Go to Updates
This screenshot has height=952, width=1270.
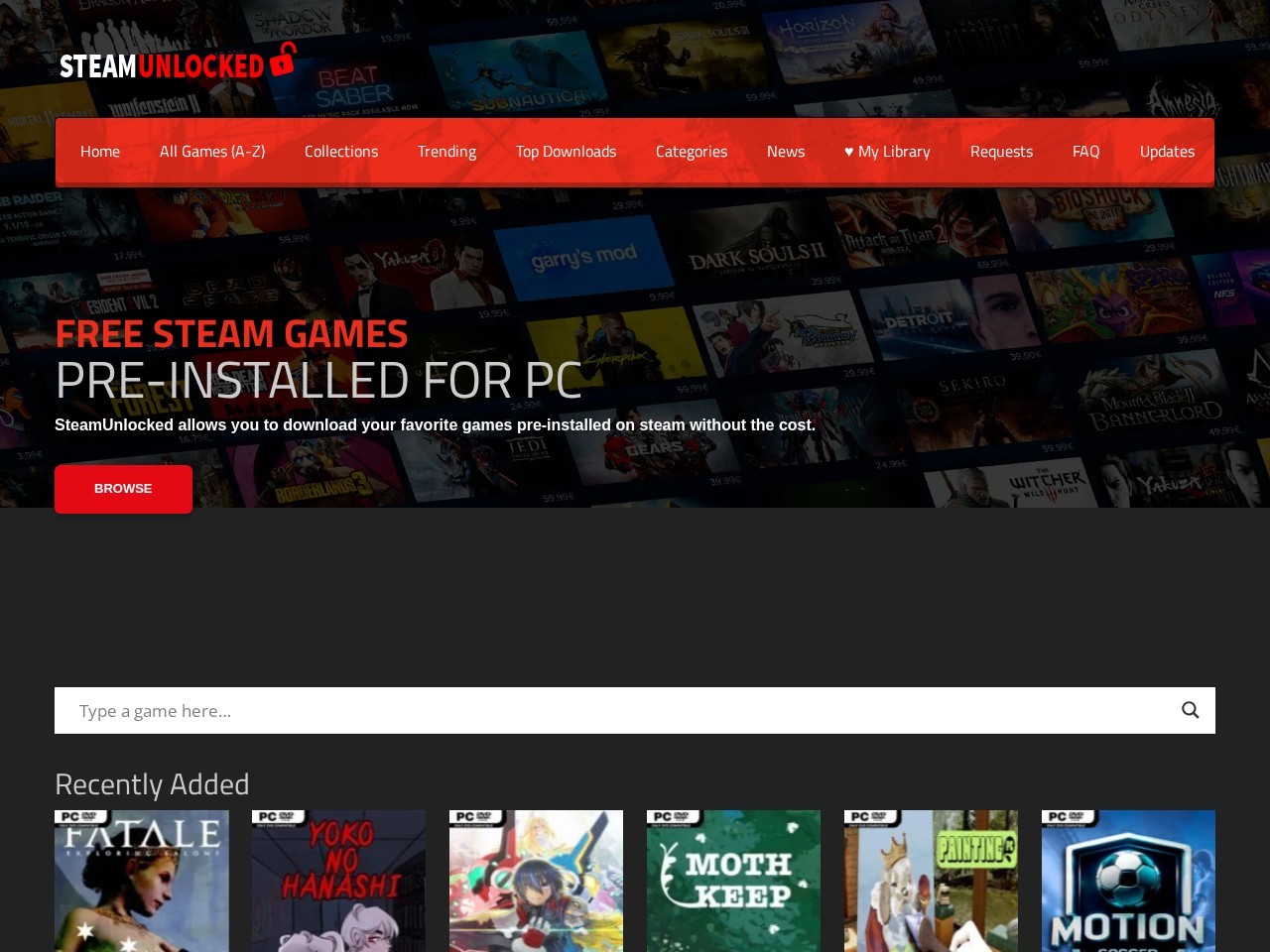pyautogui.click(x=1167, y=152)
